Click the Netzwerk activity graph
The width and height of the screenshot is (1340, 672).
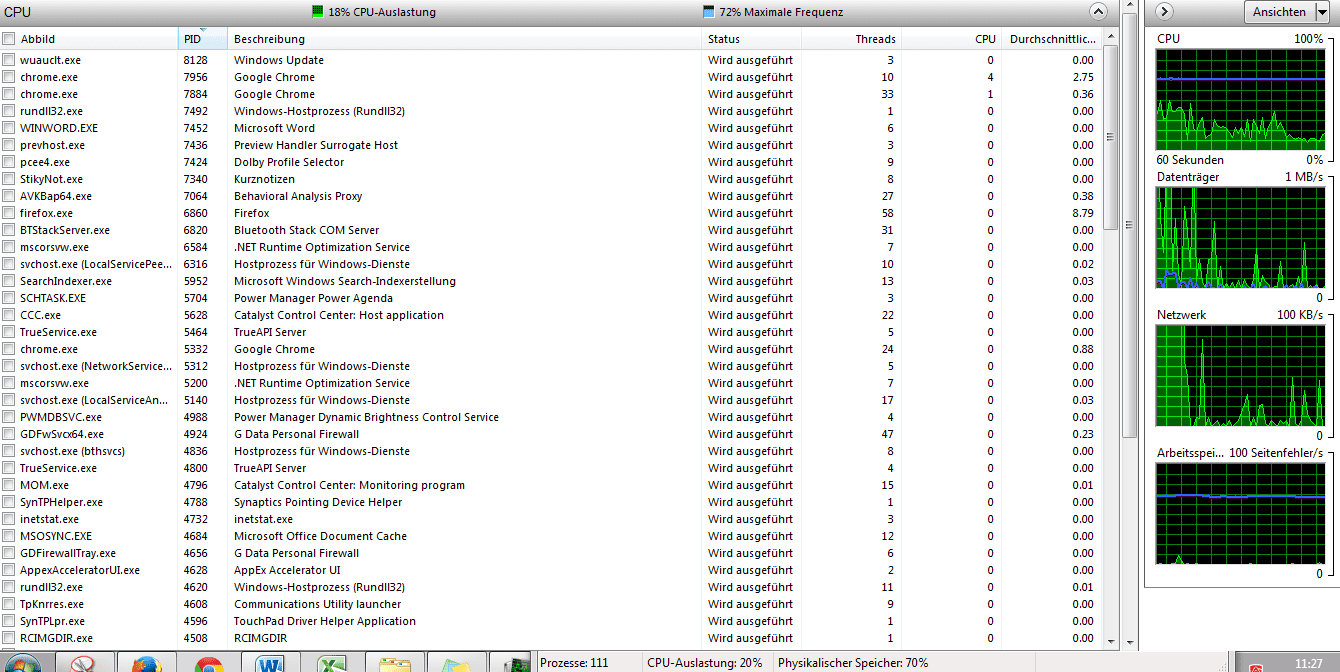click(1239, 376)
